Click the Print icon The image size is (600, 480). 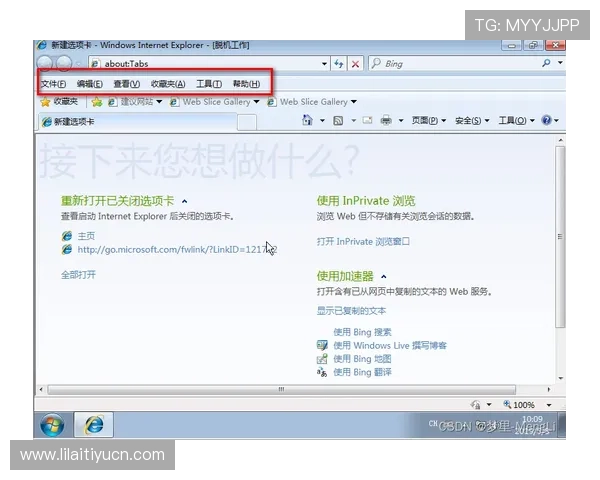pos(386,121)
